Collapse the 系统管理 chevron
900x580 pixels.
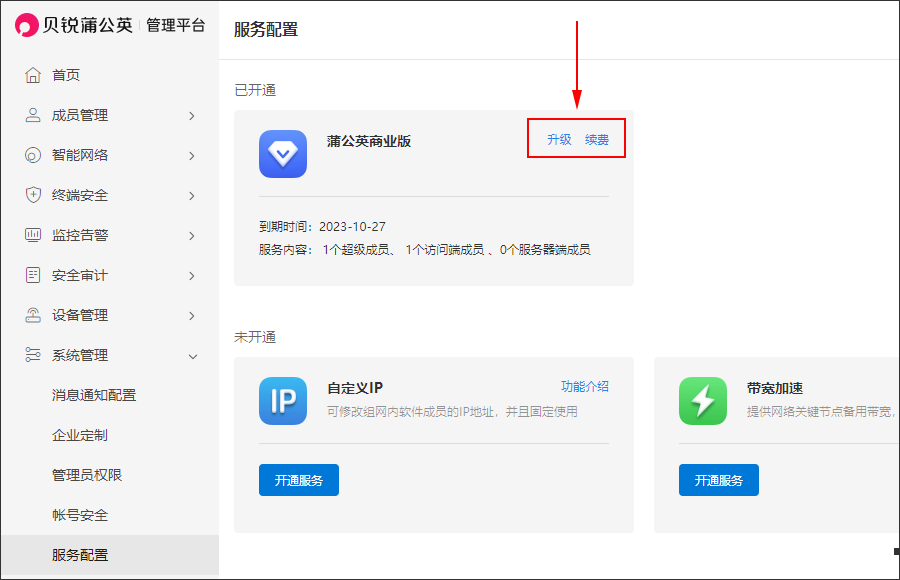193,357
